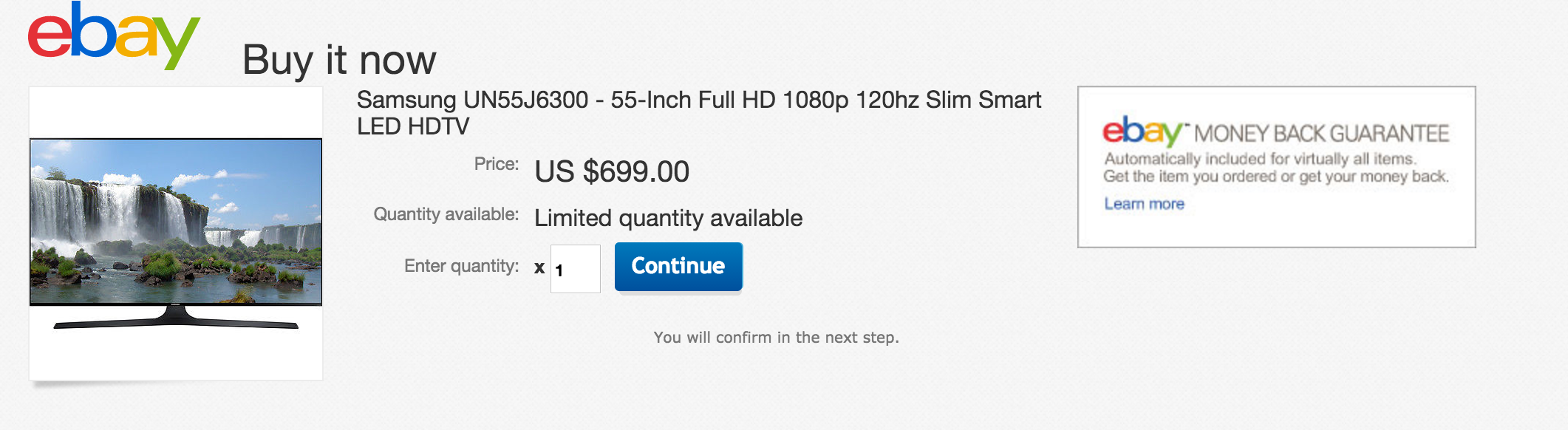Click the "Buy it now" page heading
The image size is (1568, 430).
(x=339, y=60)
